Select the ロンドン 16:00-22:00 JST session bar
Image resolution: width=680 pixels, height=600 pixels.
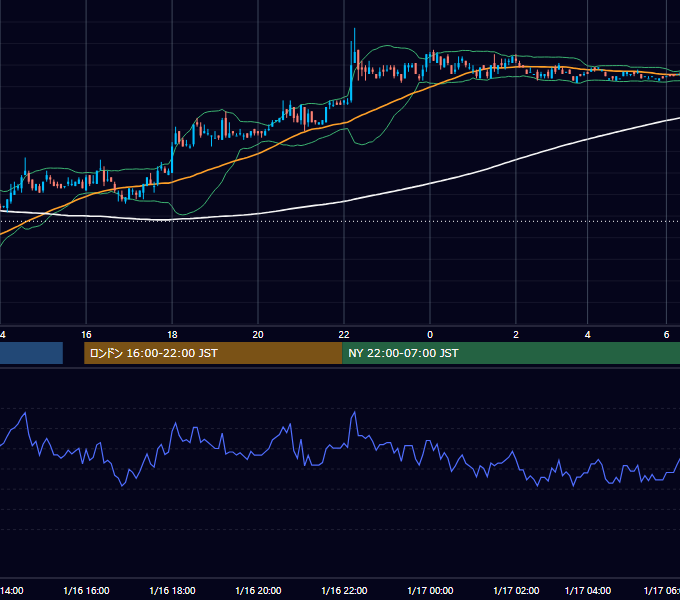pos(213,353)
